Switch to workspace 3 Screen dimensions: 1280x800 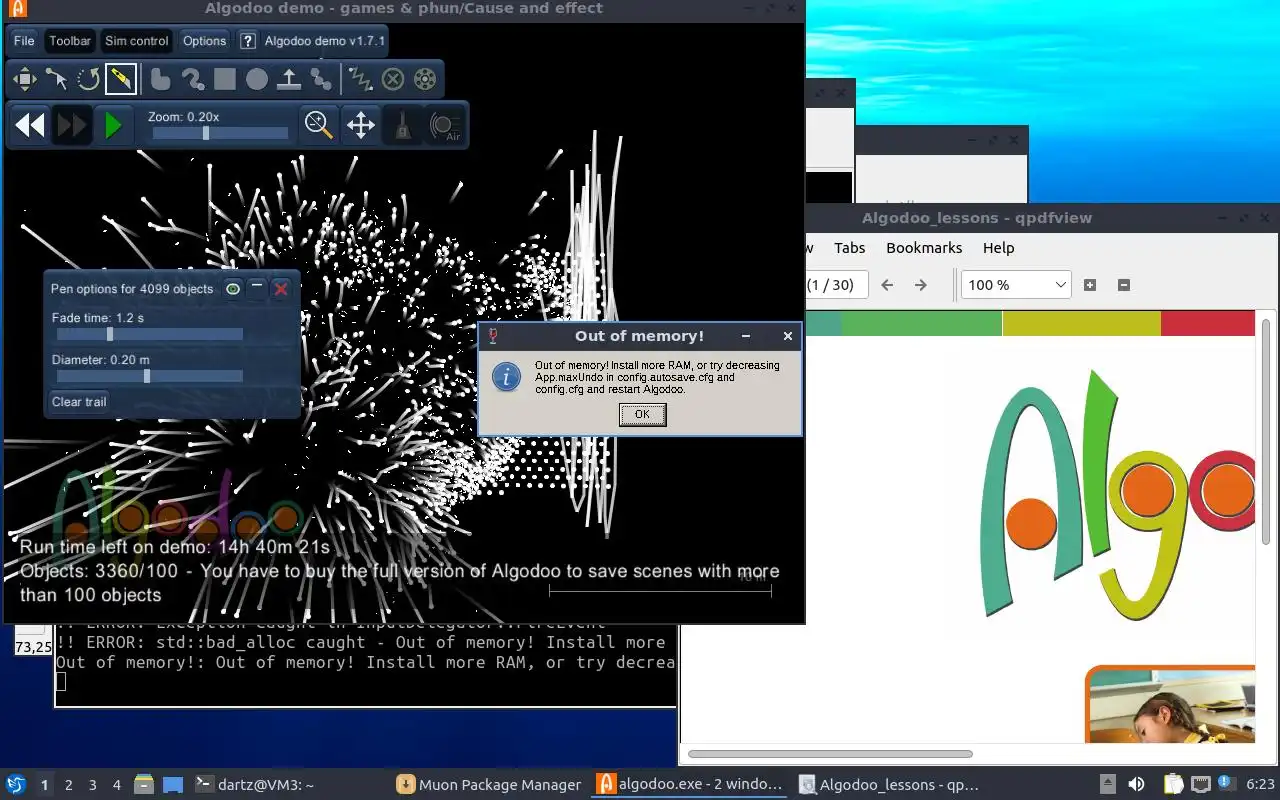(x=93, y=785)
